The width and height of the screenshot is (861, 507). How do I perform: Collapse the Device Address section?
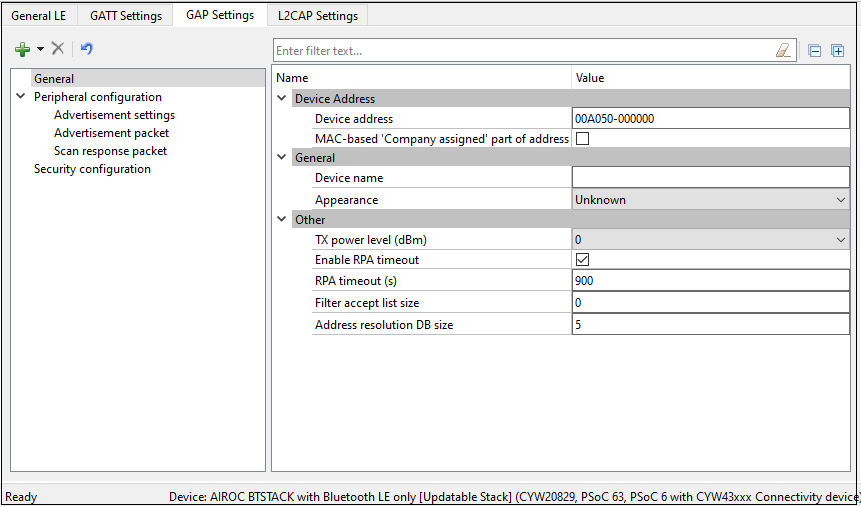[281, 99]
